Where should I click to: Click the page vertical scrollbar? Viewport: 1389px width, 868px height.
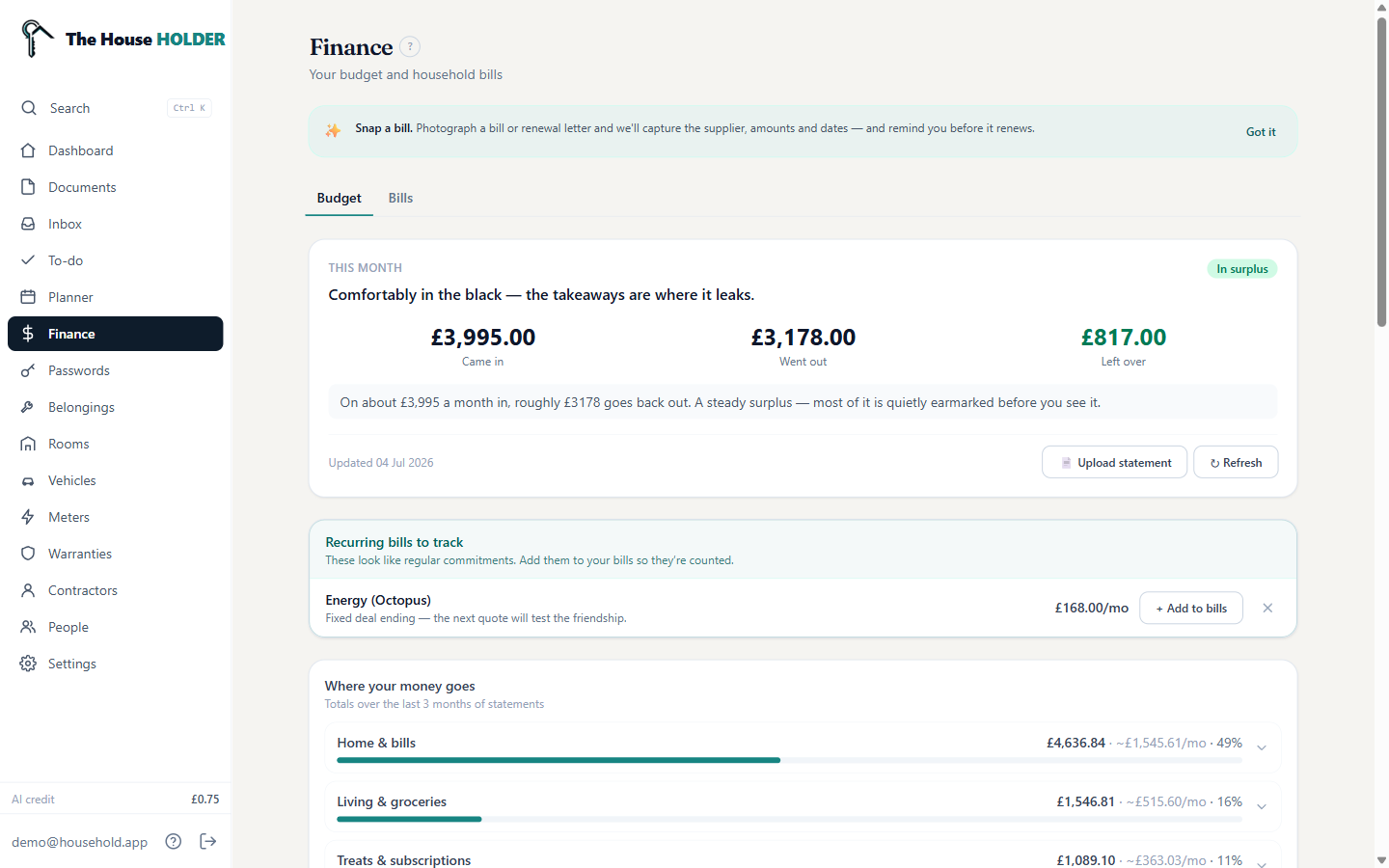[x=1381, y=172]
